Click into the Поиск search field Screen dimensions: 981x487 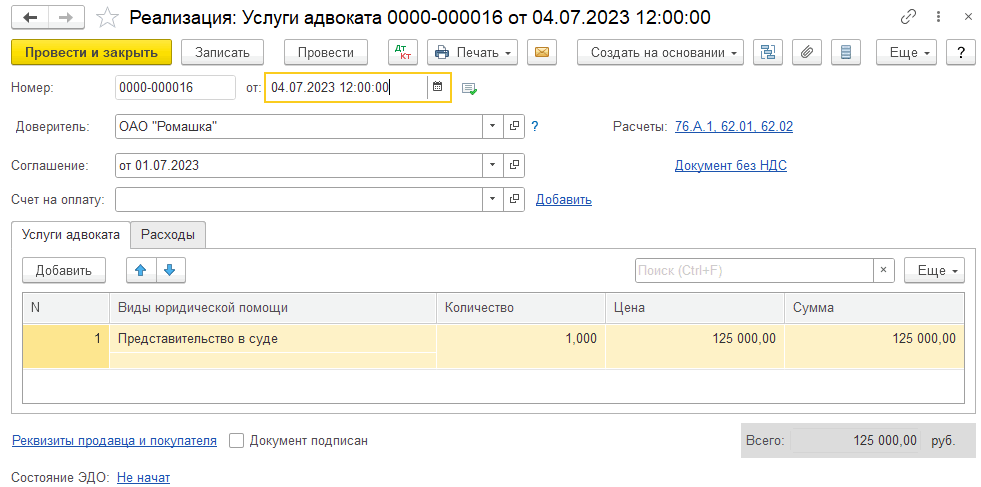point(754,270)
